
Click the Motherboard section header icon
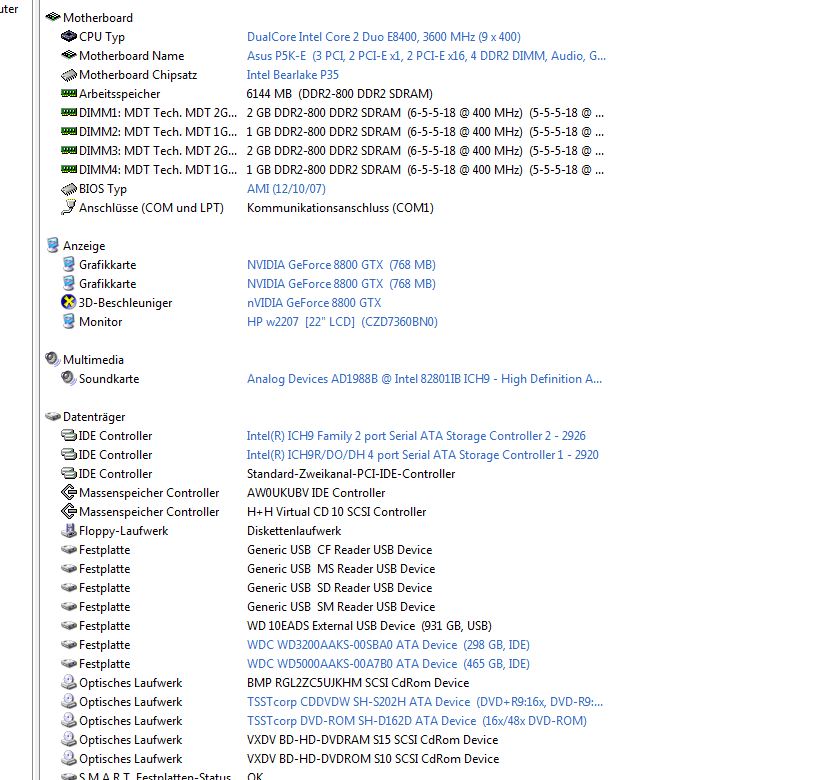53,17
